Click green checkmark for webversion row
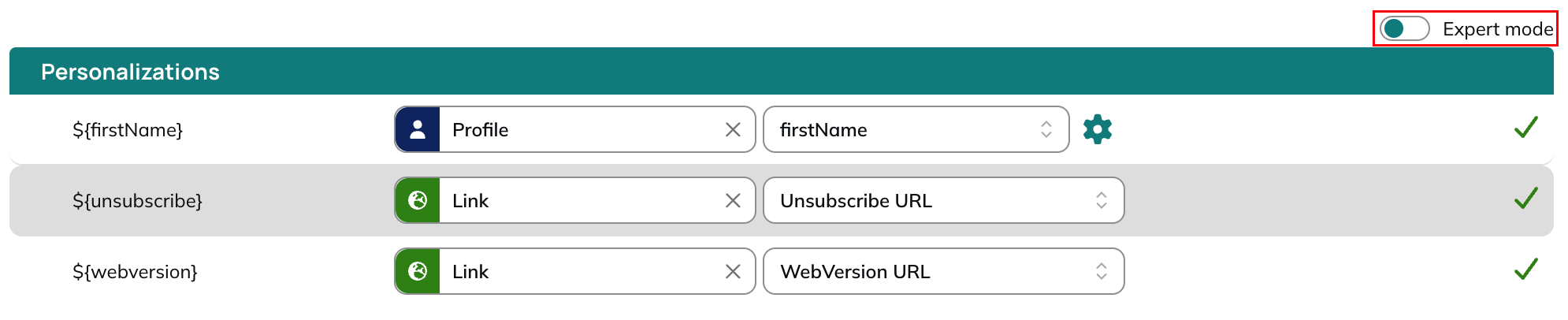This screenshot has height=320, width=1568. point(1526,270)
